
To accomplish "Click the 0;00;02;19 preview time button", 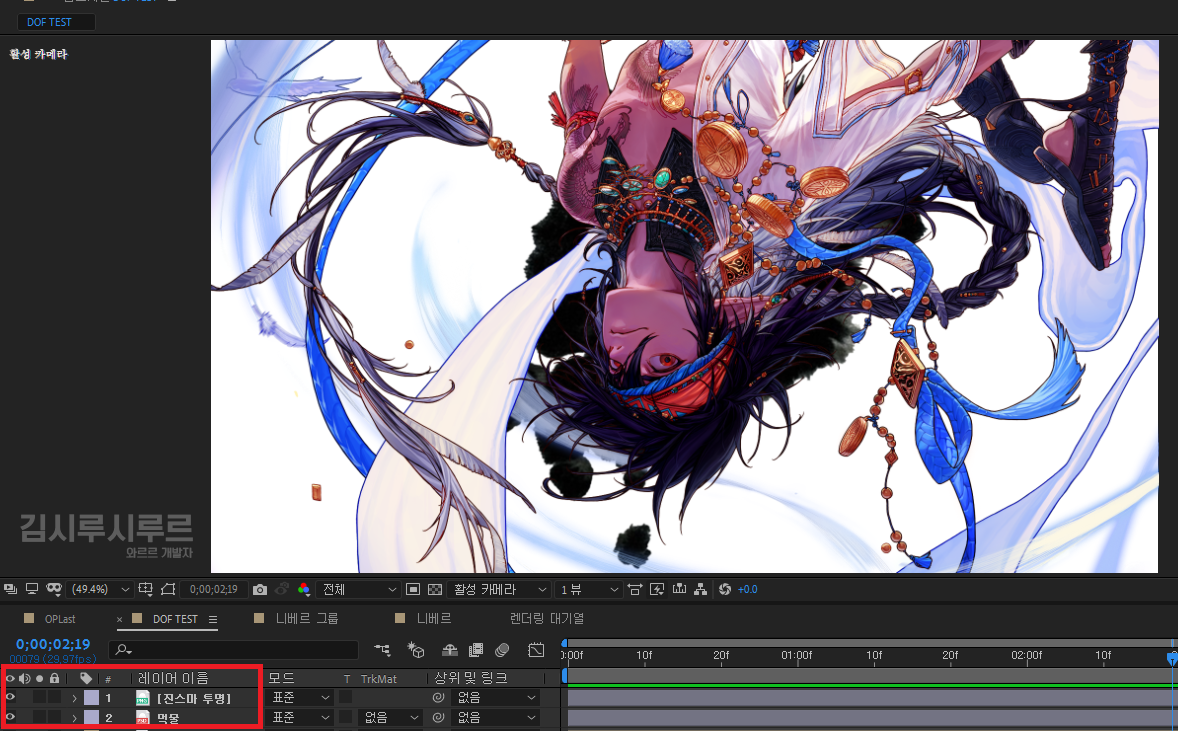I will pos(214,589).
